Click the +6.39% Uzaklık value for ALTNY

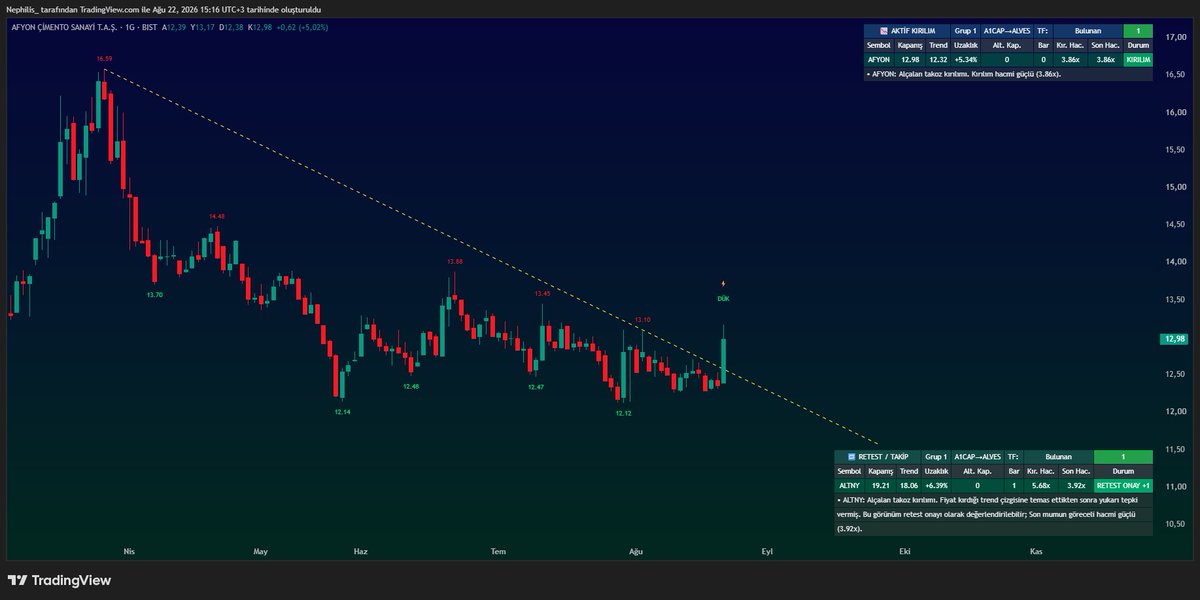click(936, 485)
